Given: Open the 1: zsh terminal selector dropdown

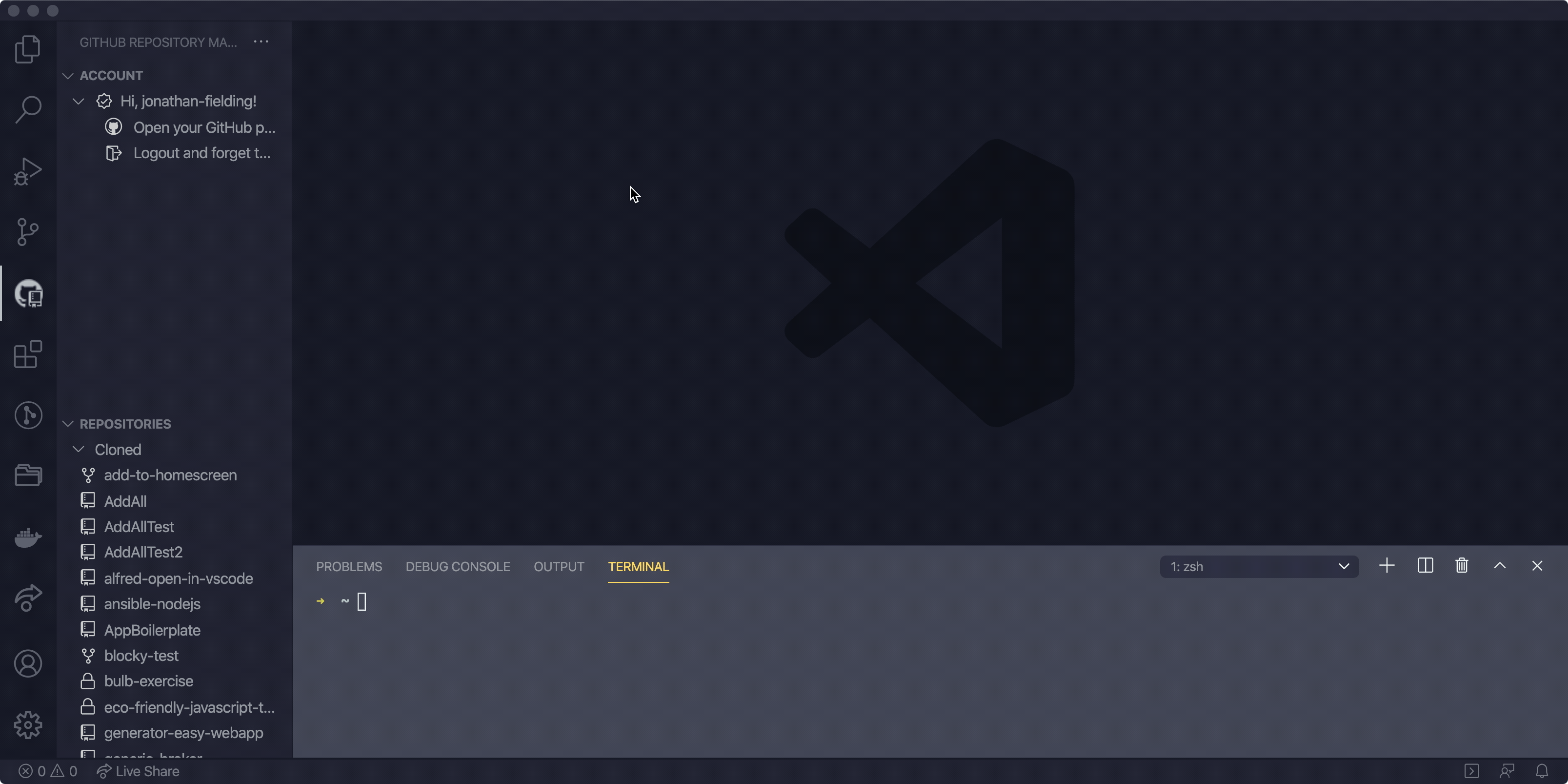Looking at the screenshot, I should click(x=1259, y=567).
